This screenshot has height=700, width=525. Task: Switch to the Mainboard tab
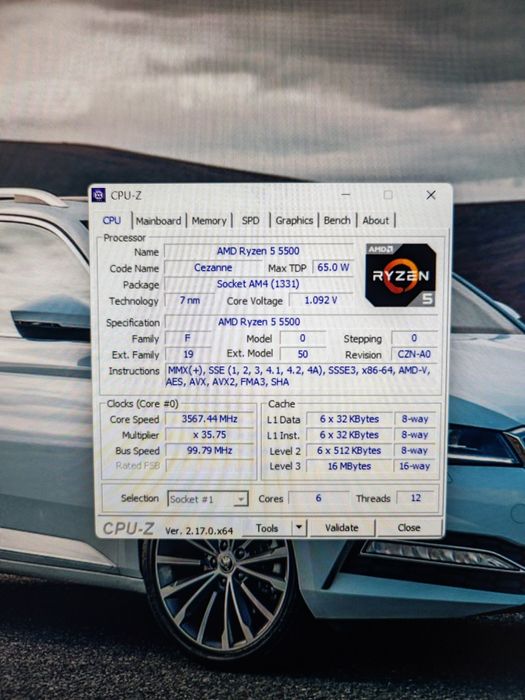point(158,221)
